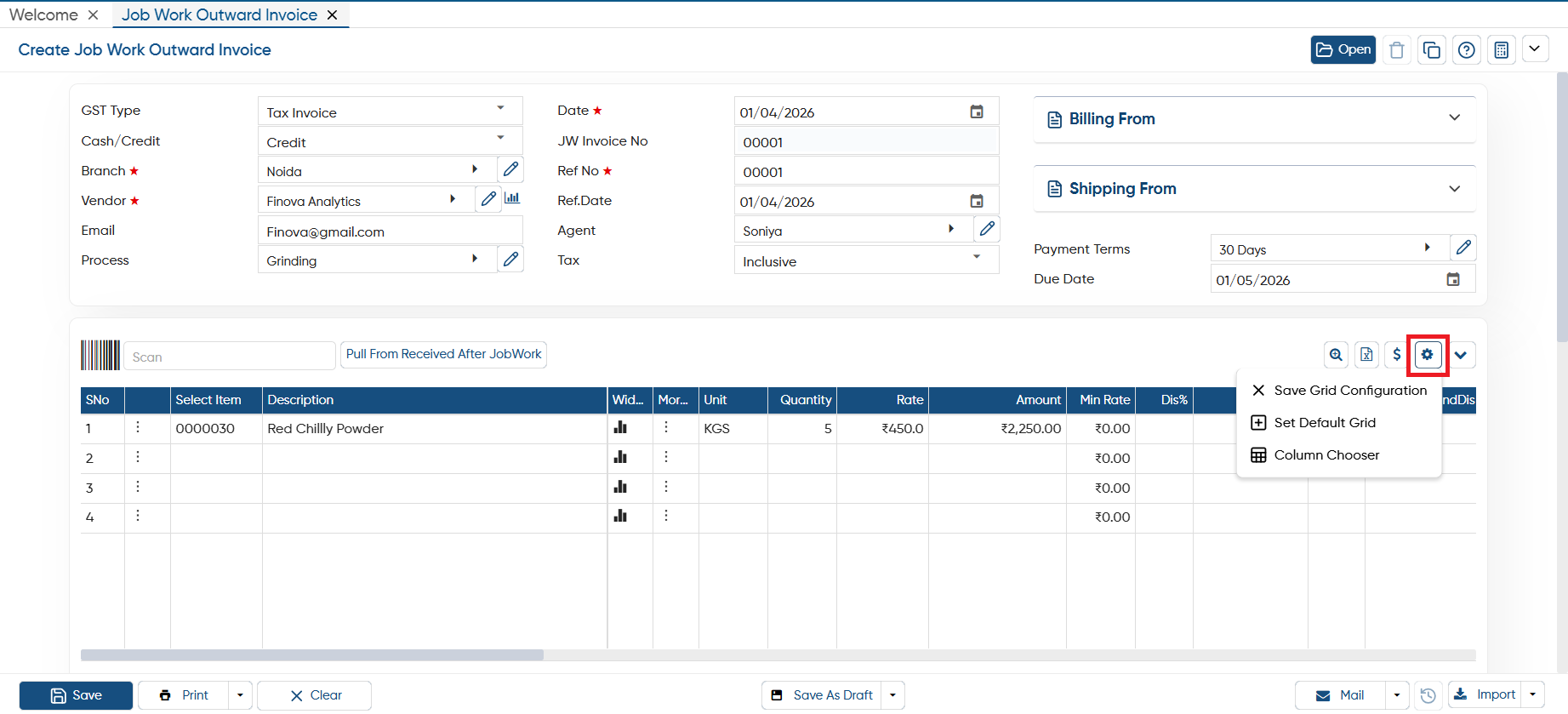
Task: Click the history clock icon near Mail
Action: coord(1428,695)
